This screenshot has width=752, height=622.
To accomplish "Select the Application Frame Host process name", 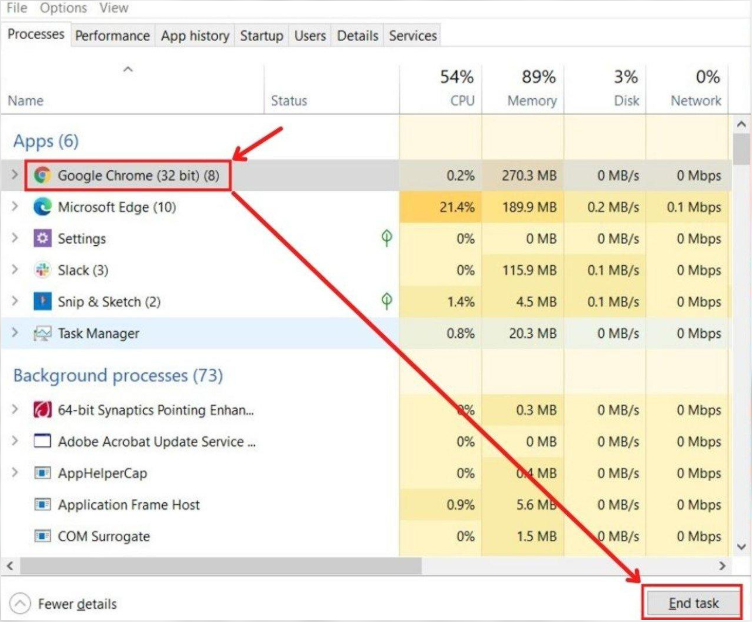I will 129,505.
